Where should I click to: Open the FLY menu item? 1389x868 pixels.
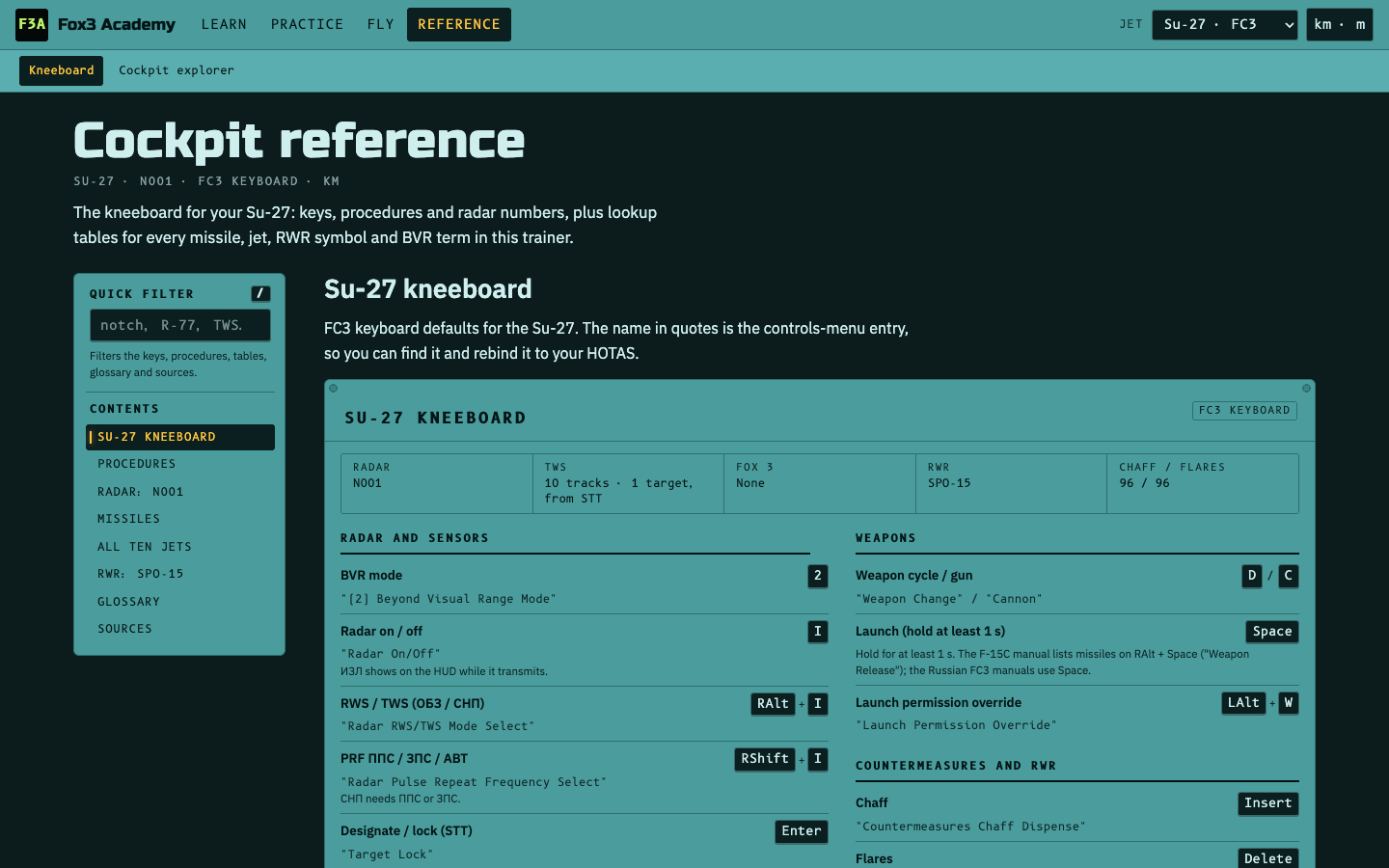(x=381, y=24)
